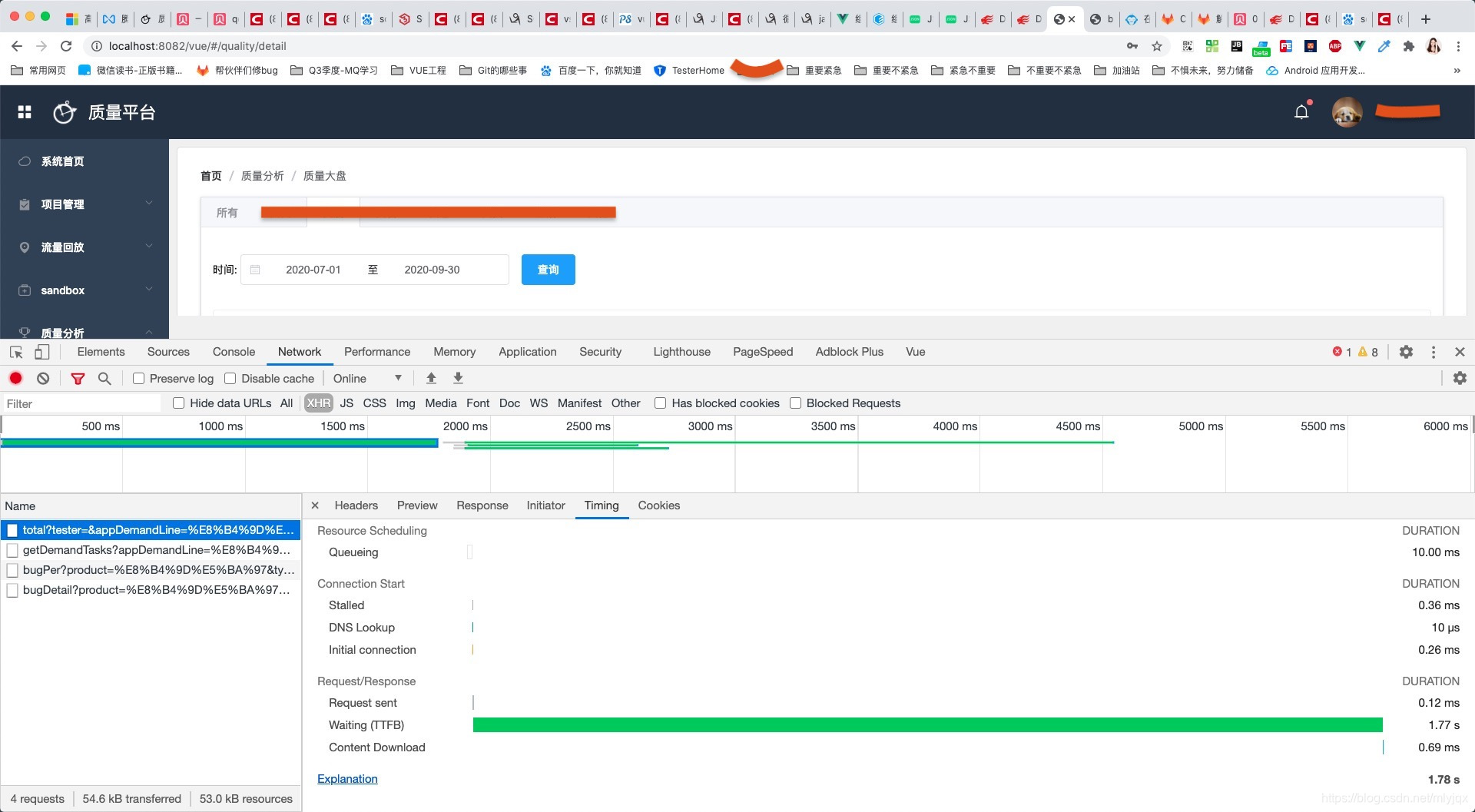Open the 加油站 bookmark folder
The width and height of the screenshot is (1475, 812).
[x=1117, y=71]
